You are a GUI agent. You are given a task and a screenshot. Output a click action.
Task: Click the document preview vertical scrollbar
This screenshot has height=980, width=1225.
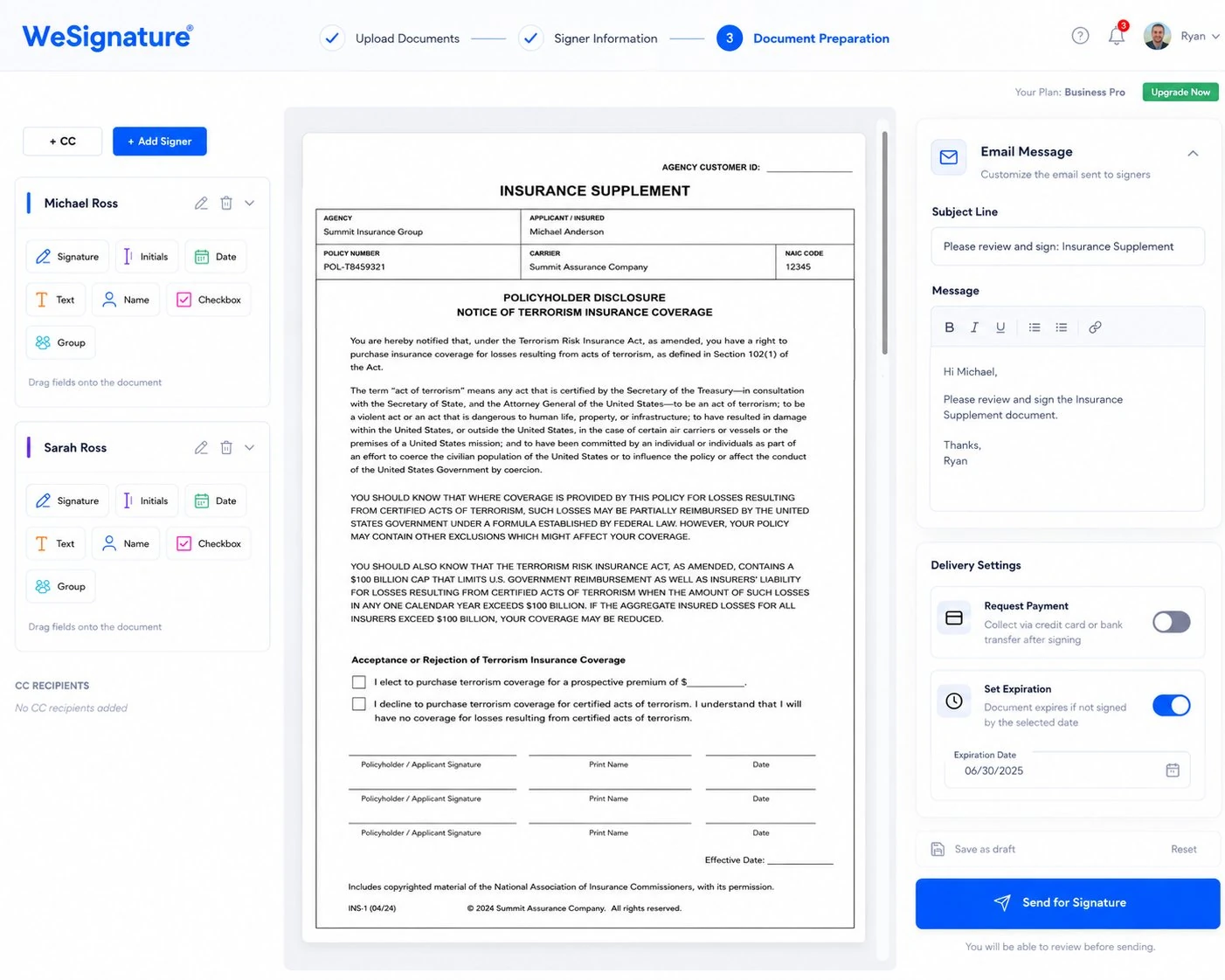coord(884,243)
